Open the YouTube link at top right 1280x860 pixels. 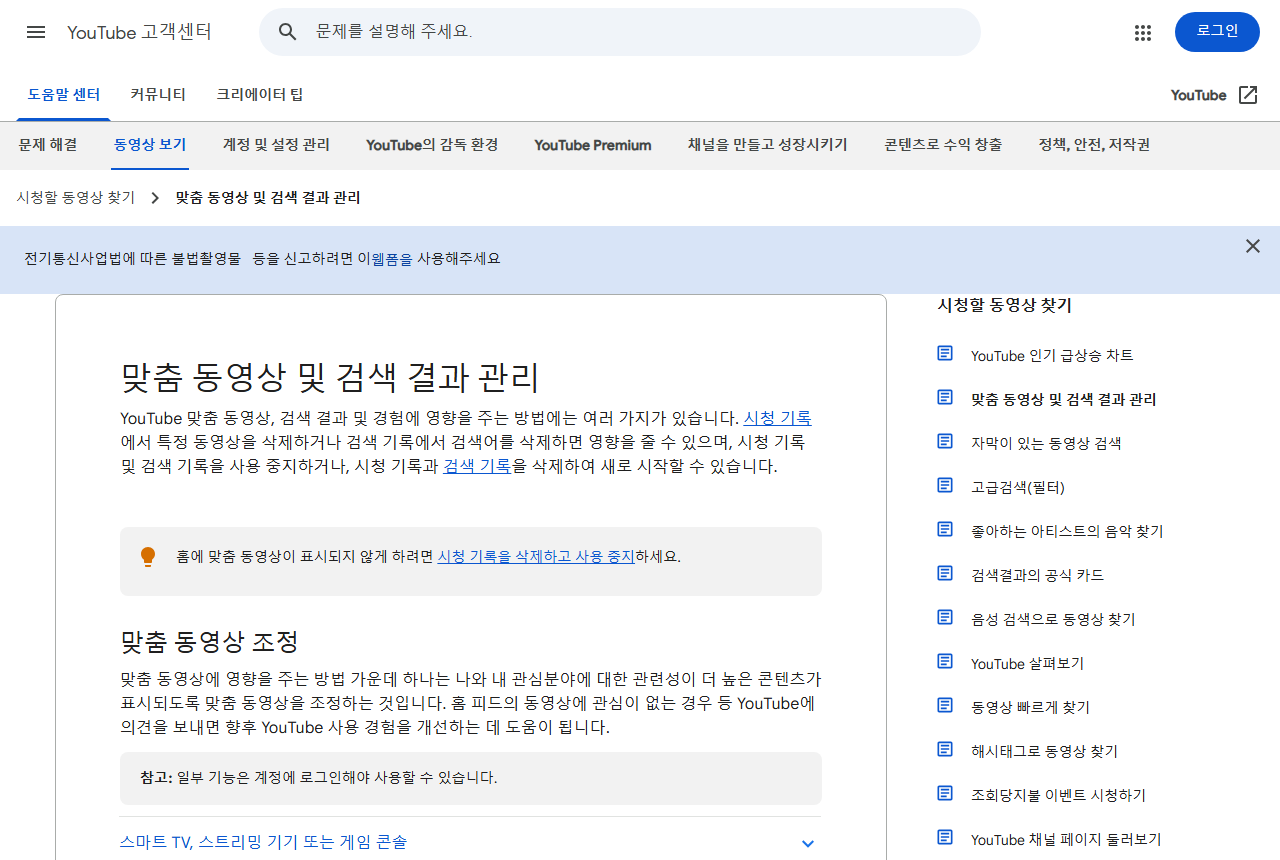(1198, 95)
